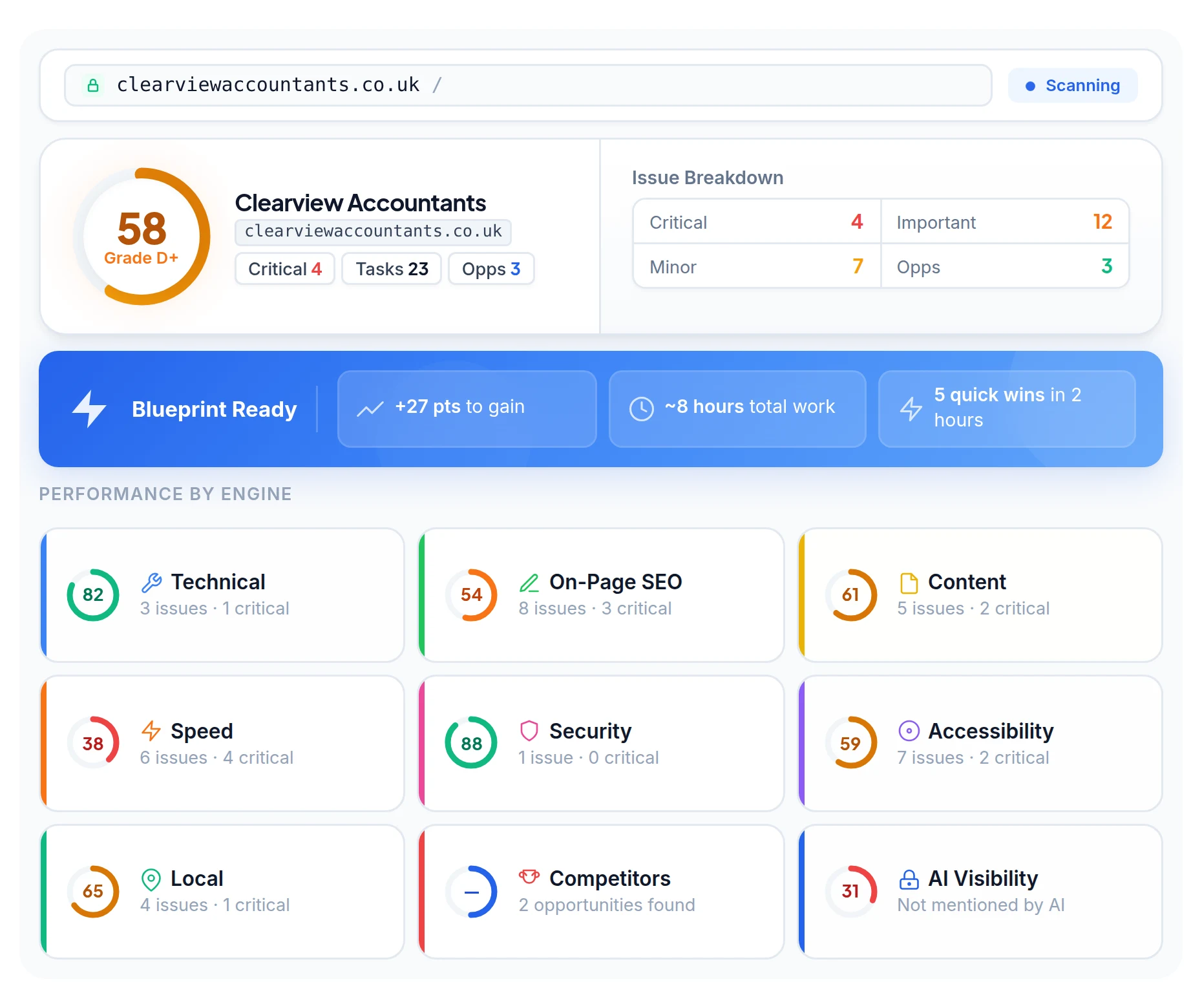
Task: Click the Content document icon
Action: pyautogui.click(x=909, y=582)
